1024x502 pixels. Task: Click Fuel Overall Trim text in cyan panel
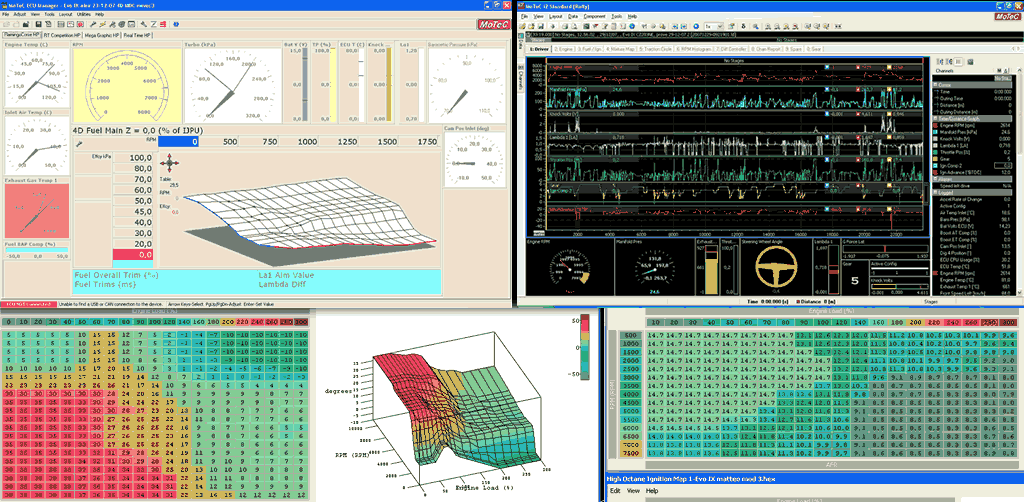117,275
